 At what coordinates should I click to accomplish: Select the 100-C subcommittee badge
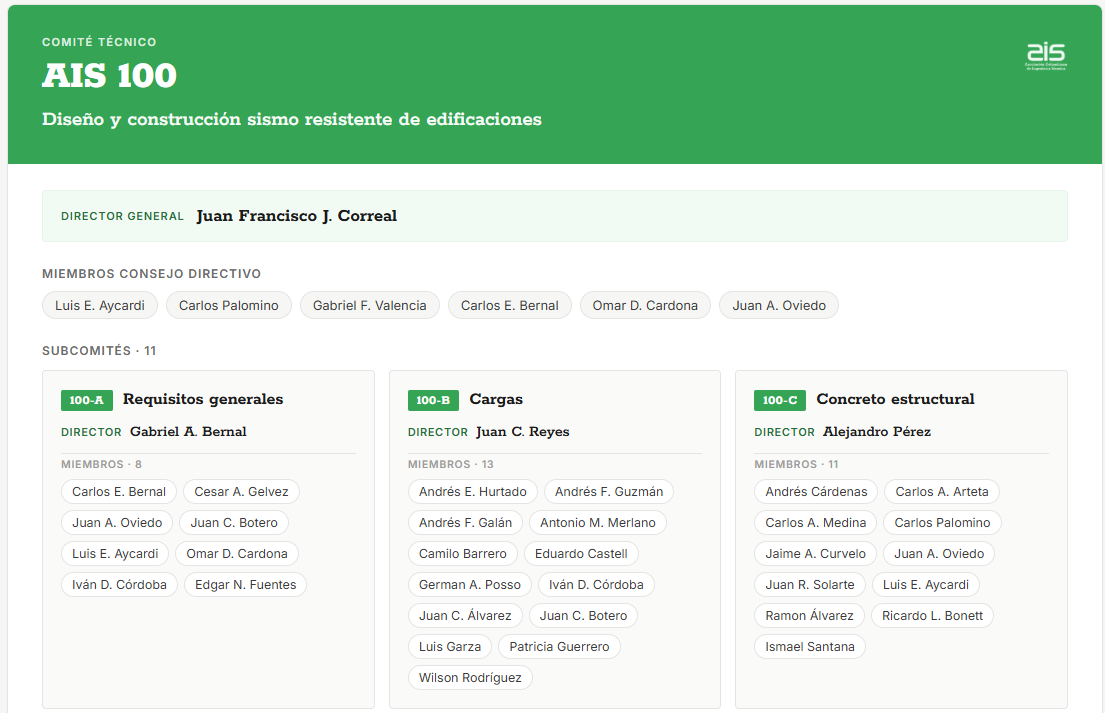click(x=779, y=400)
